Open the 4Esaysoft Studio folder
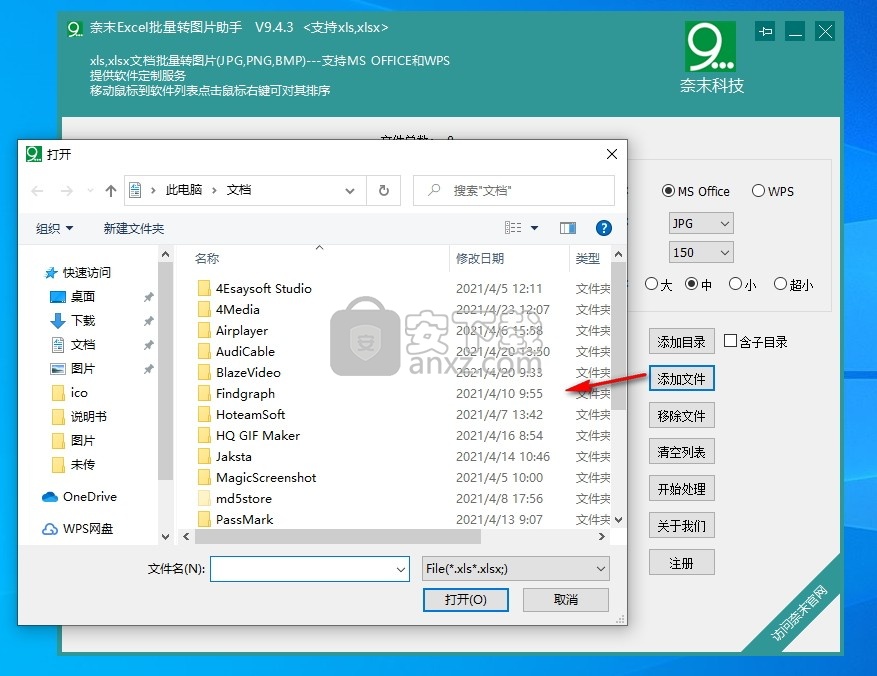The image size is (877, 676). tap(263, 289)
